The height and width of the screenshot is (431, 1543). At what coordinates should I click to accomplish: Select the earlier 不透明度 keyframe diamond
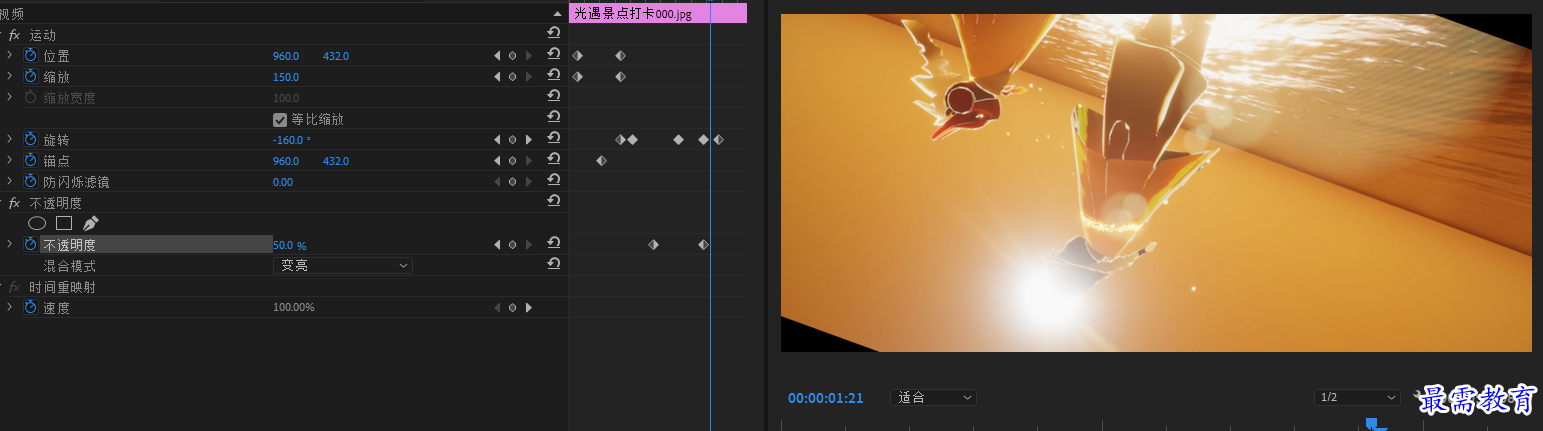[653, 244]
